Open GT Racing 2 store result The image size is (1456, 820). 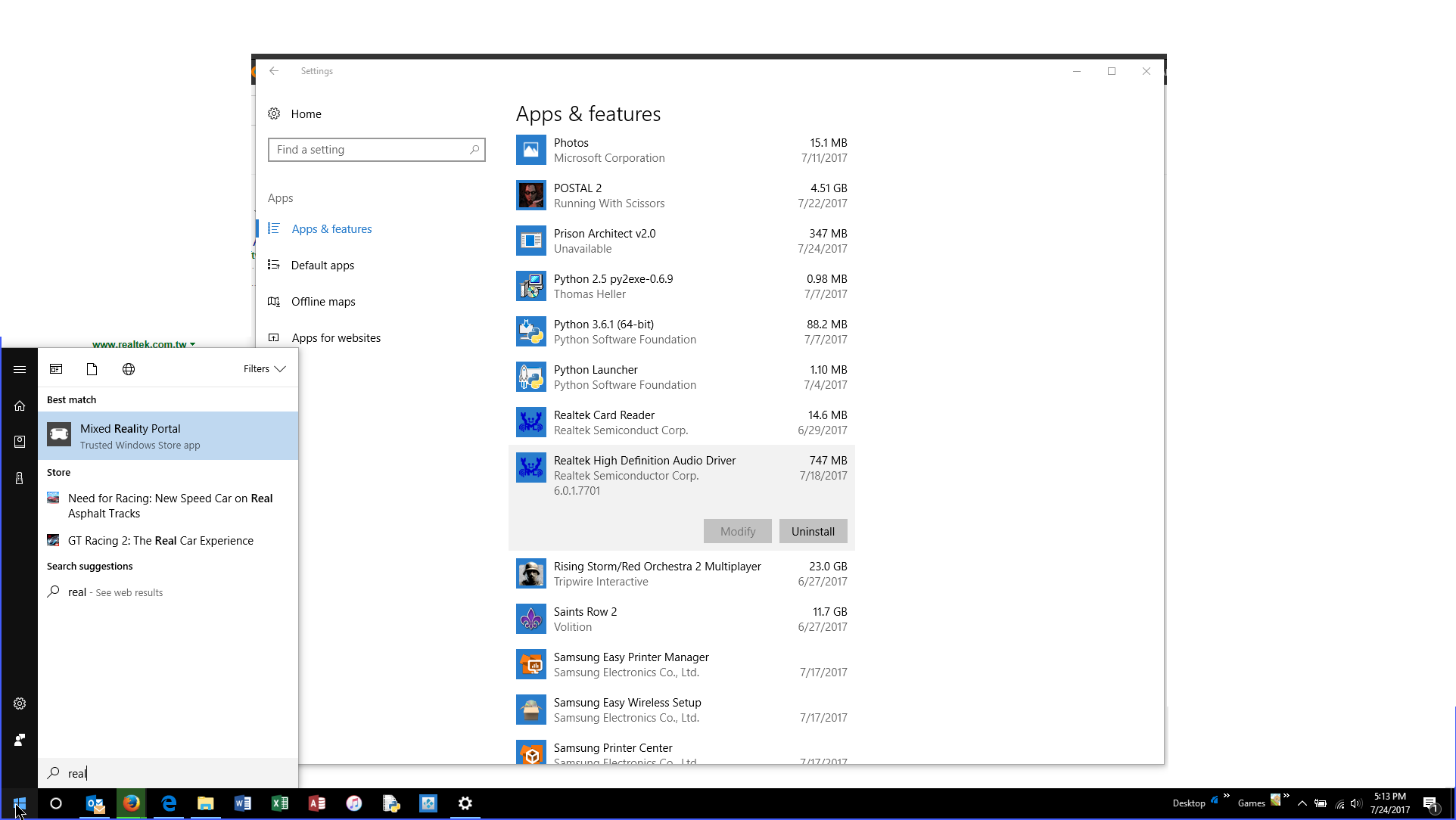click(168, 540)
